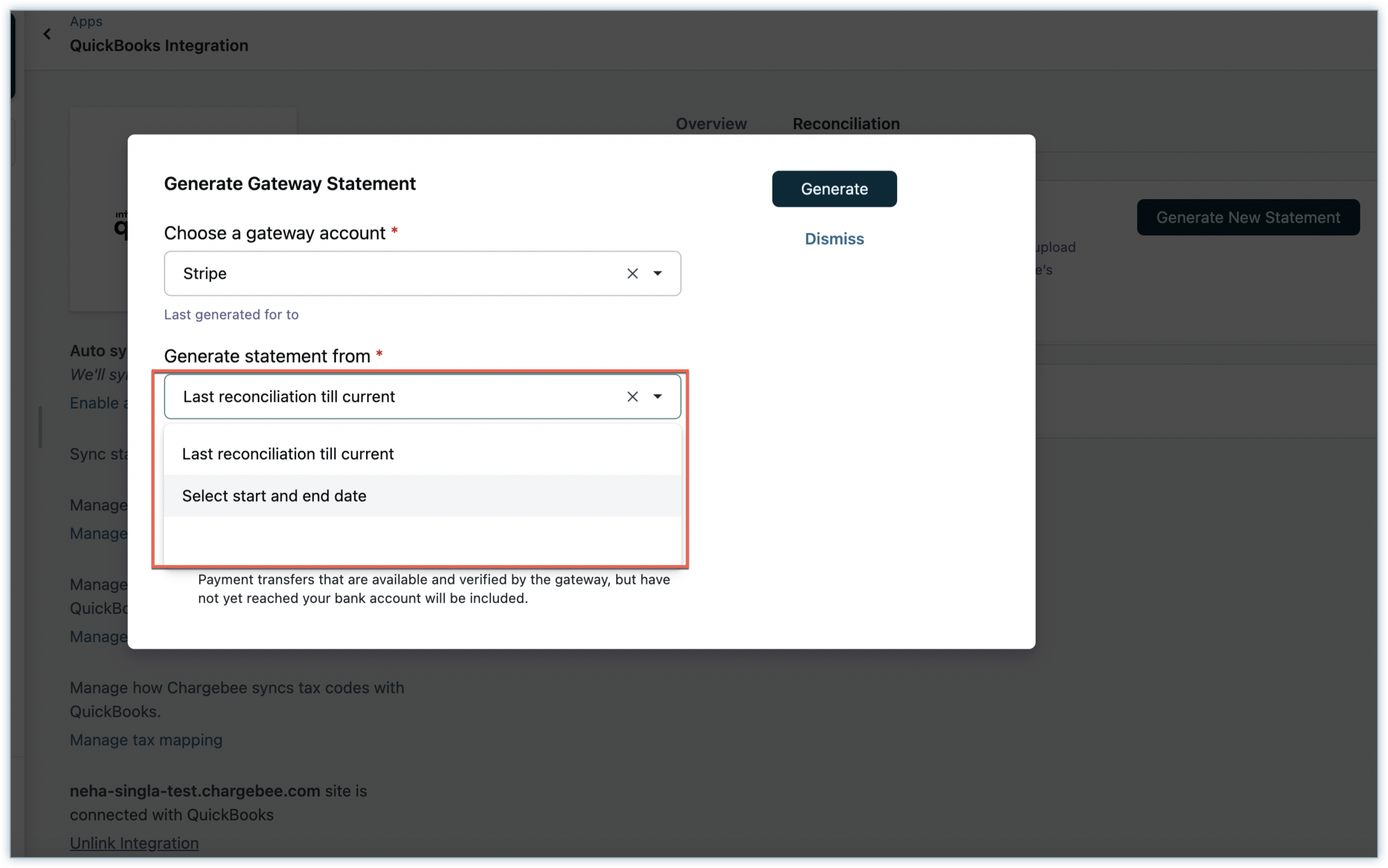Image resolution: width=1388 pixels, height=868 pixels.
Task: Switch to the Overview tab
Action: pyautogui.click(x=711, y=124)
